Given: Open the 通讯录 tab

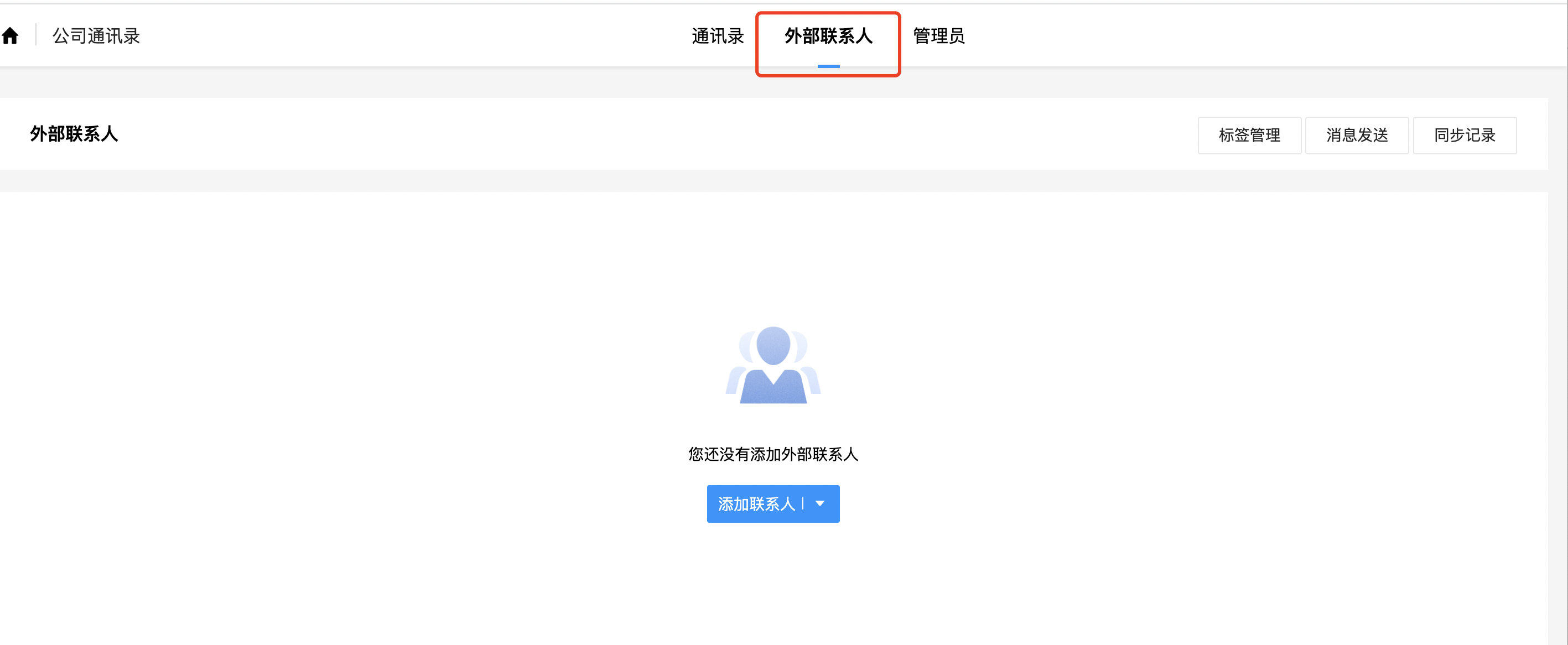Looking at the screenshot, I should click(x=718, y=36).
